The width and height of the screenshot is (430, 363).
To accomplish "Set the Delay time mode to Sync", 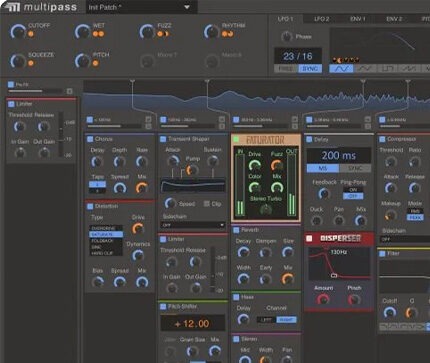I will (x=355, y=168).
